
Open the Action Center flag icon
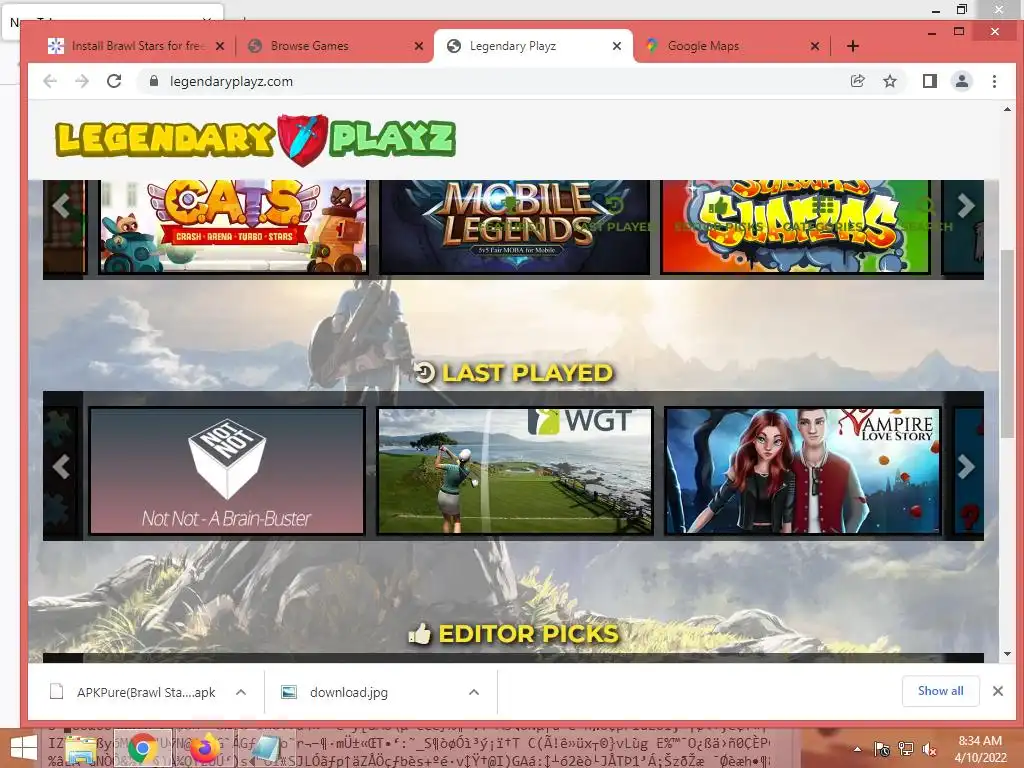click(882, 749)
